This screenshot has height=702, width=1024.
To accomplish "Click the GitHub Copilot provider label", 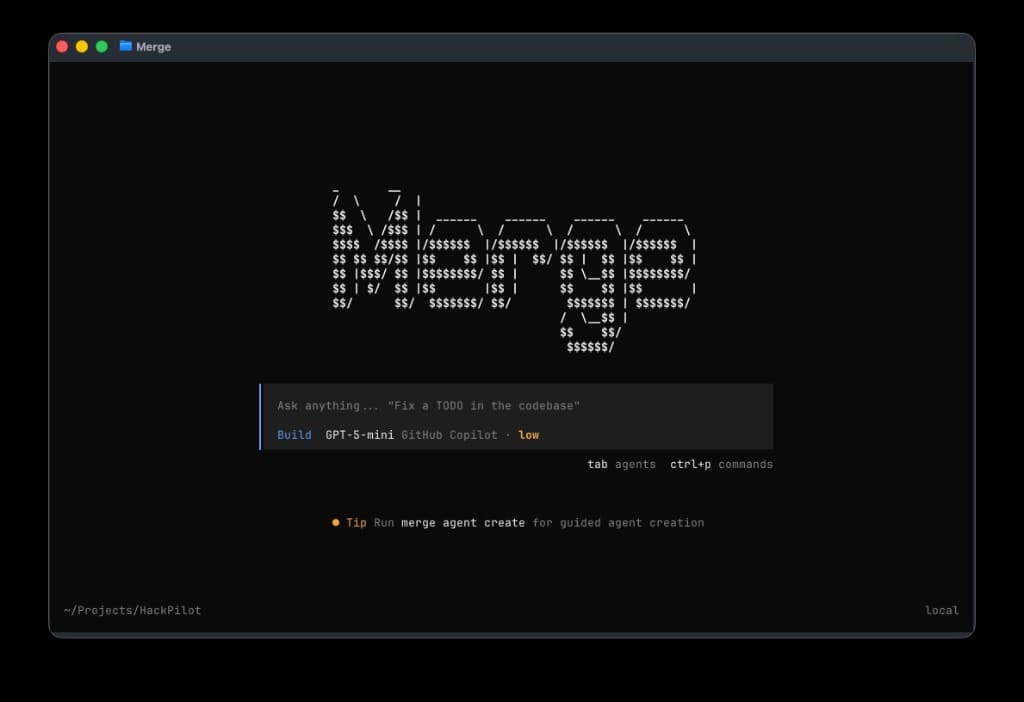I will pos(449,435).
